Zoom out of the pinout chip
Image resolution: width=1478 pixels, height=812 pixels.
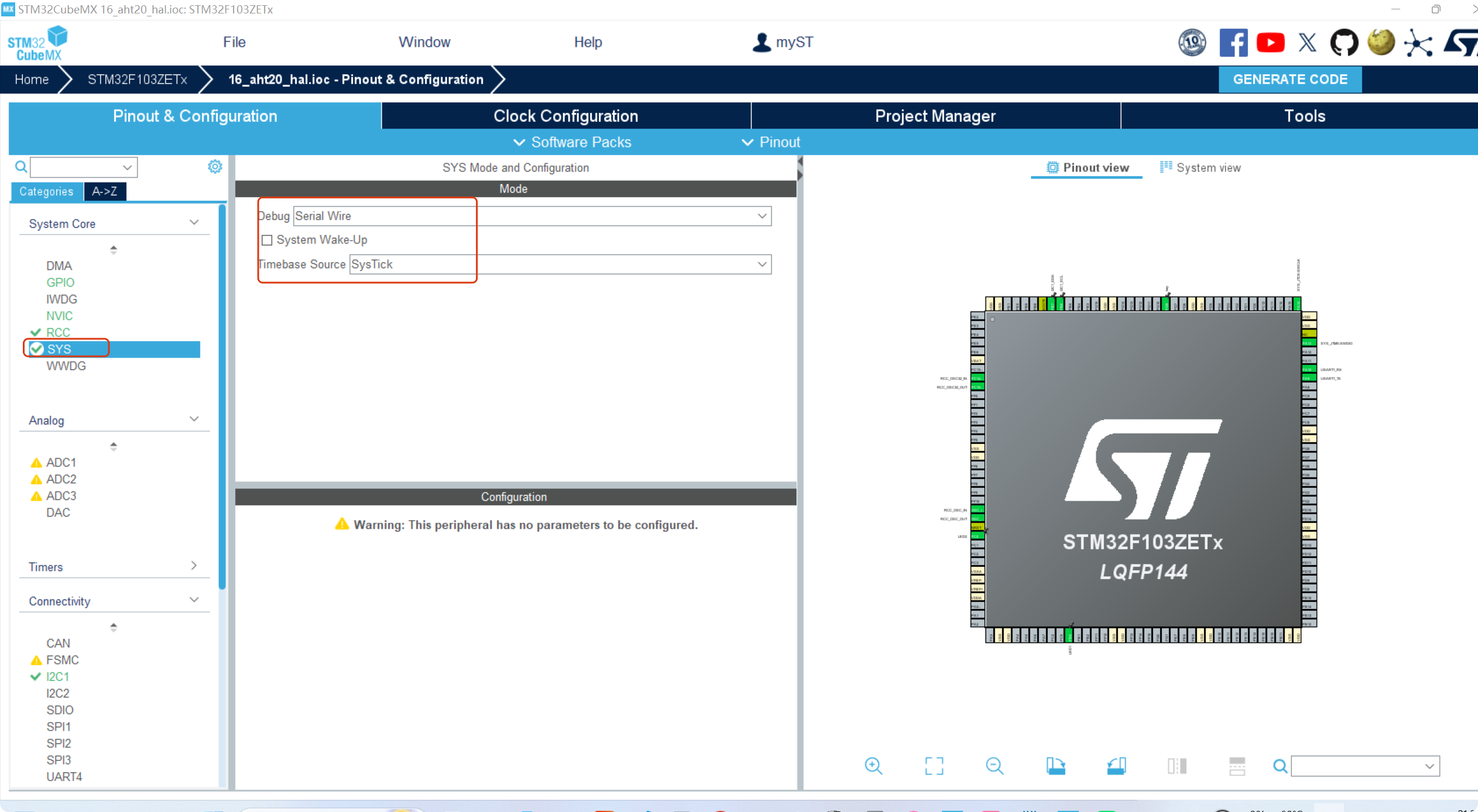tap(995, 766)
